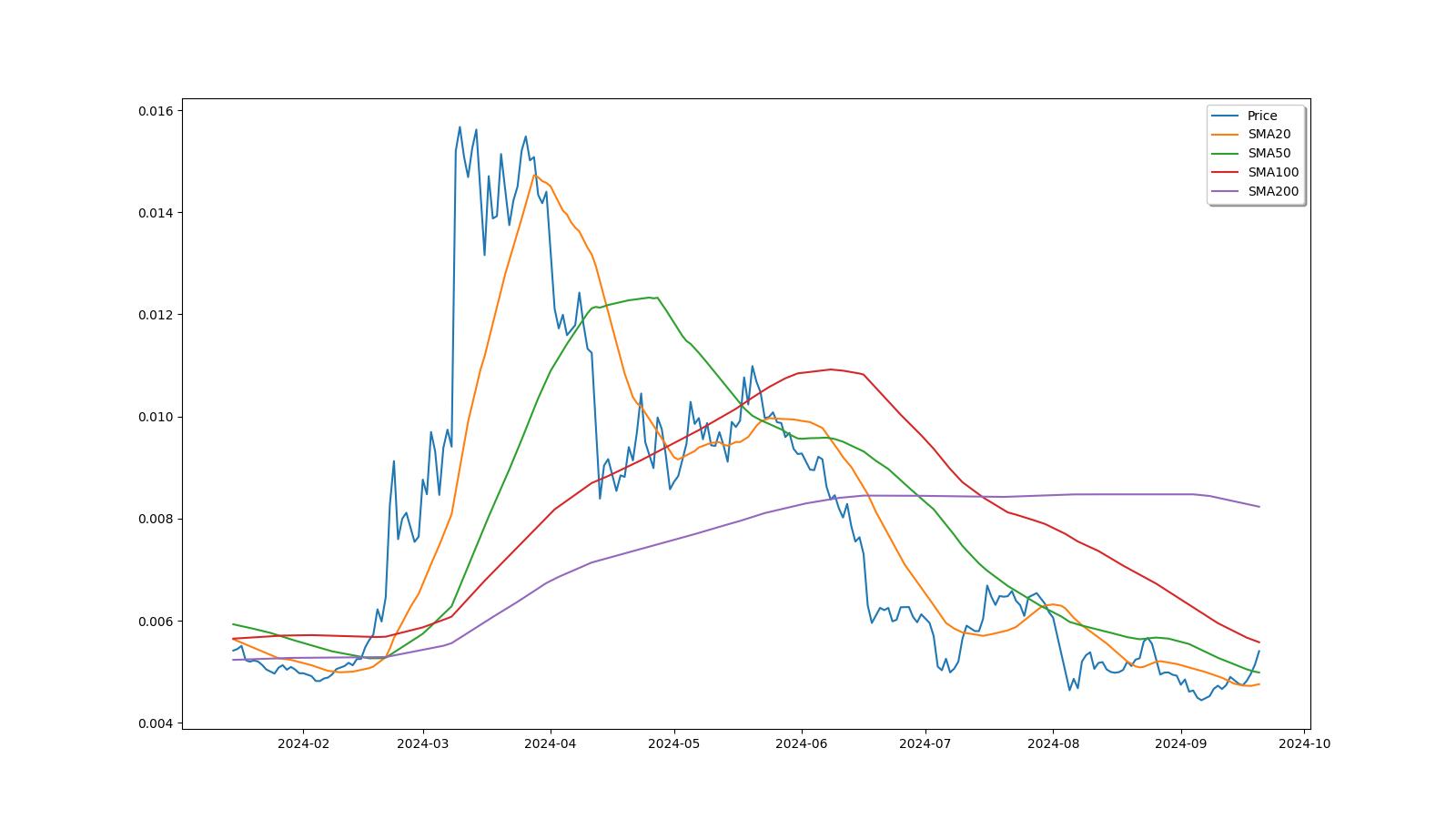Click the 0.008 y-axis label
This screenshot has height=819, width=1456.
156,520
